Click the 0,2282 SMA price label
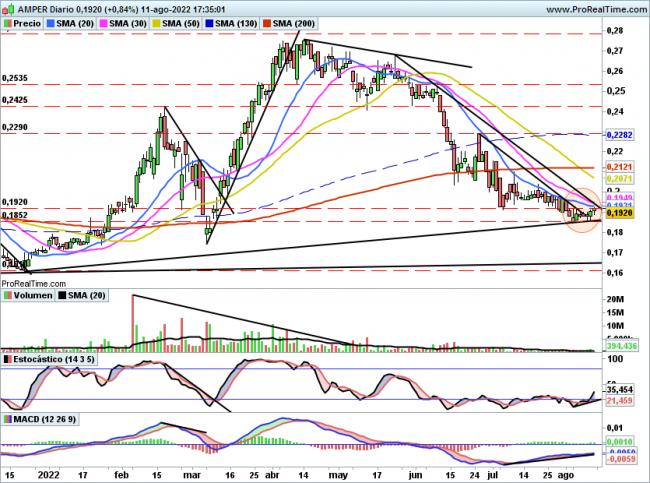This screenshot has width=650, height=483. point(621,133)
